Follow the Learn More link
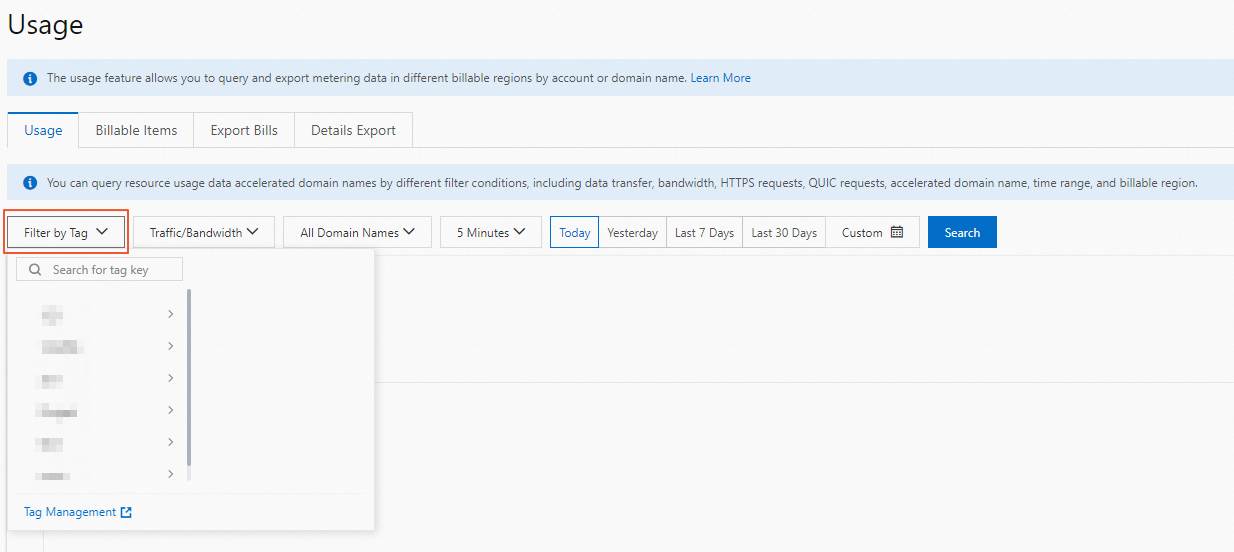Screen dimensions: 1234x552 [720, 77]
